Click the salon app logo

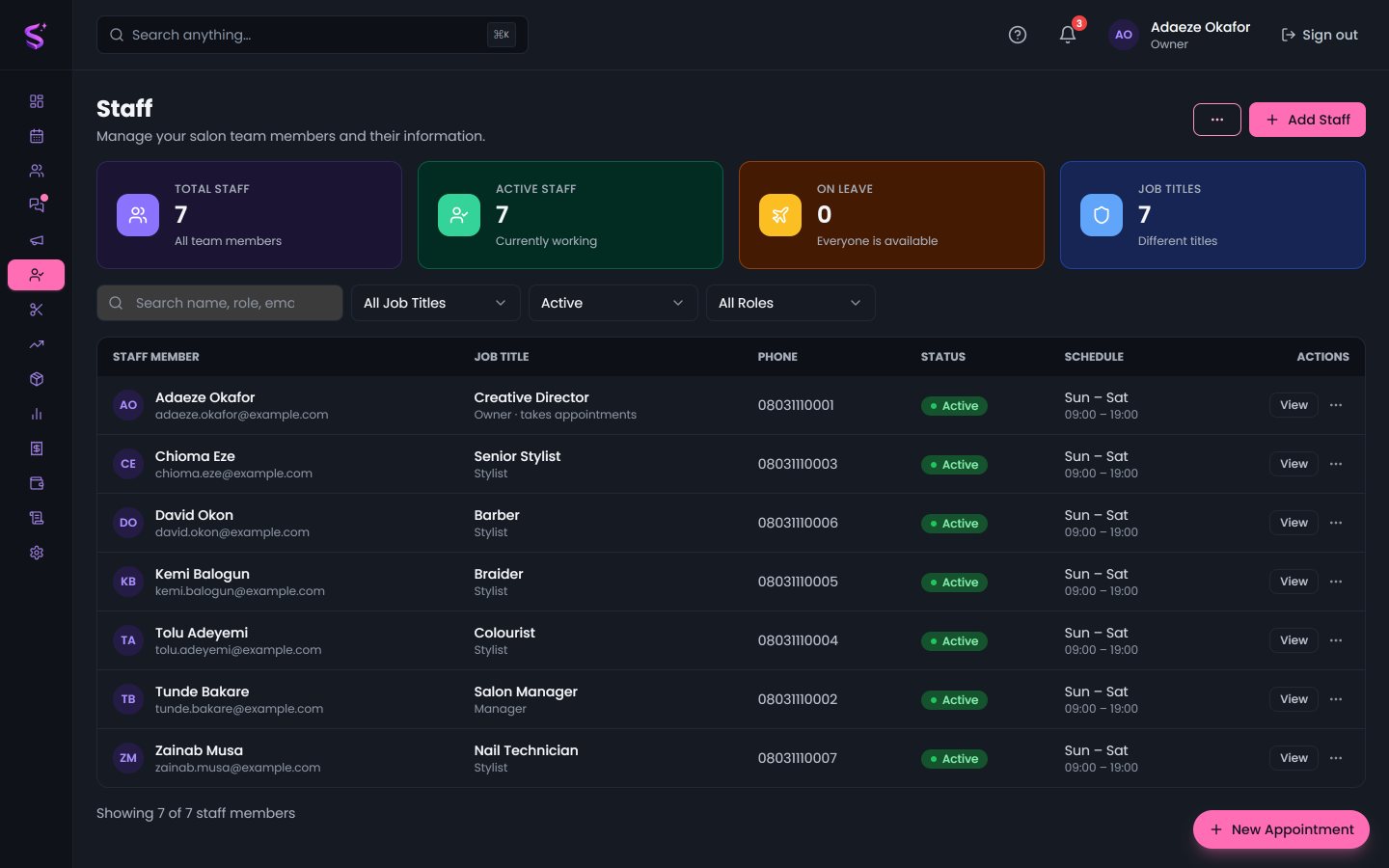tap(36, 36)
